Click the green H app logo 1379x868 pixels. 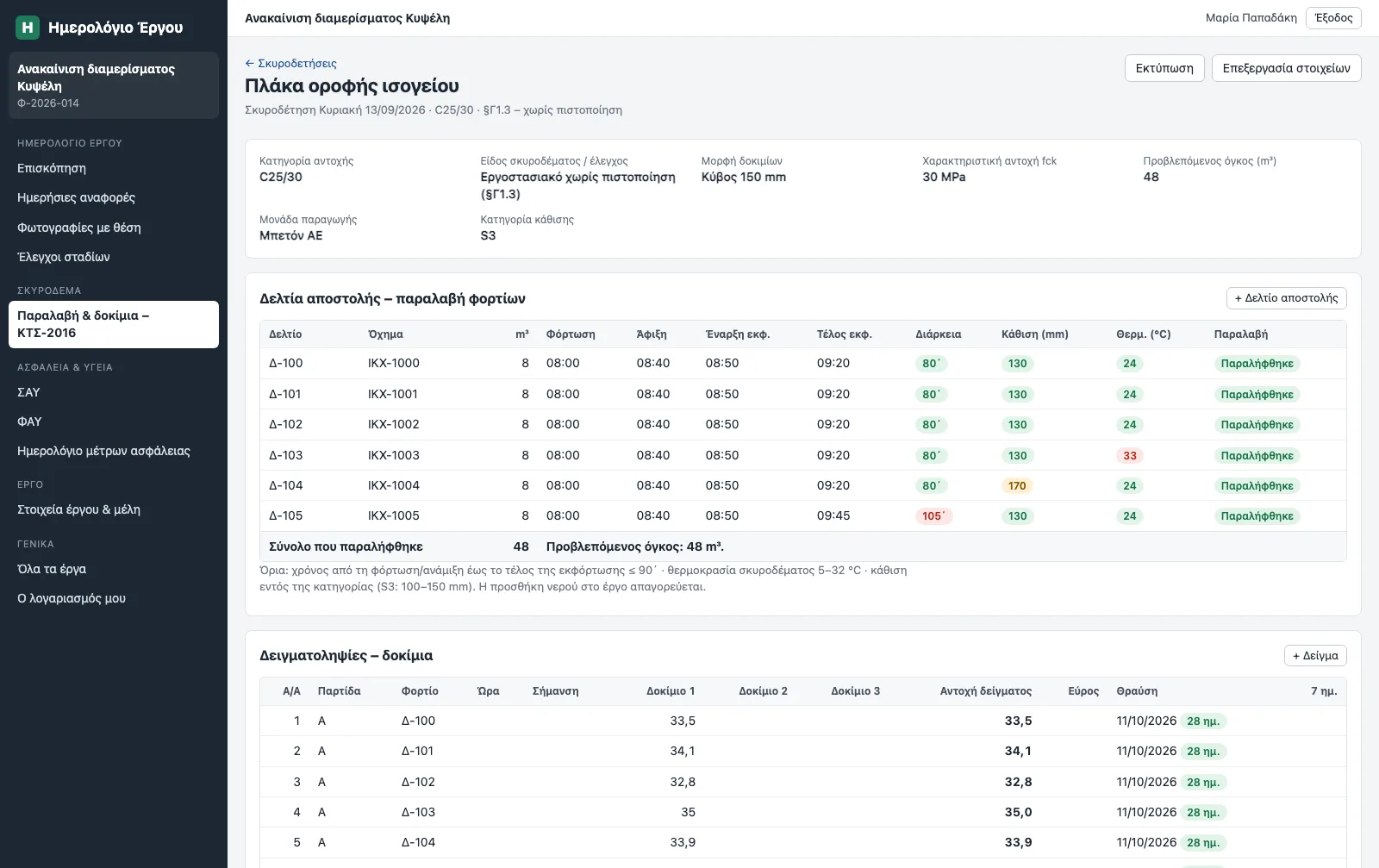[x=28, y=28]
